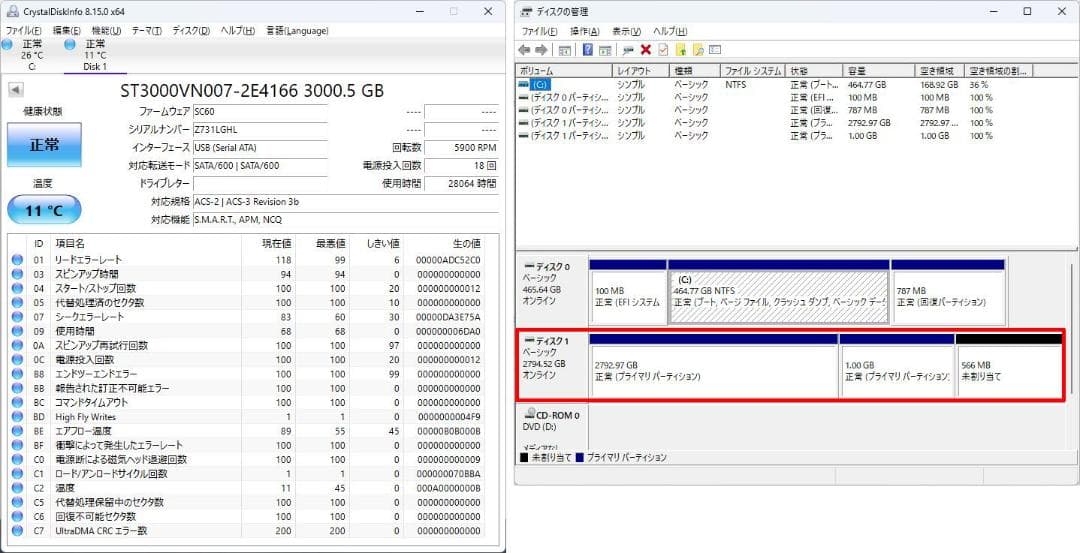This screenshot has width=1080, height=553.
Task: Sort by 容量 column header
Action: (x=878, y=71)
